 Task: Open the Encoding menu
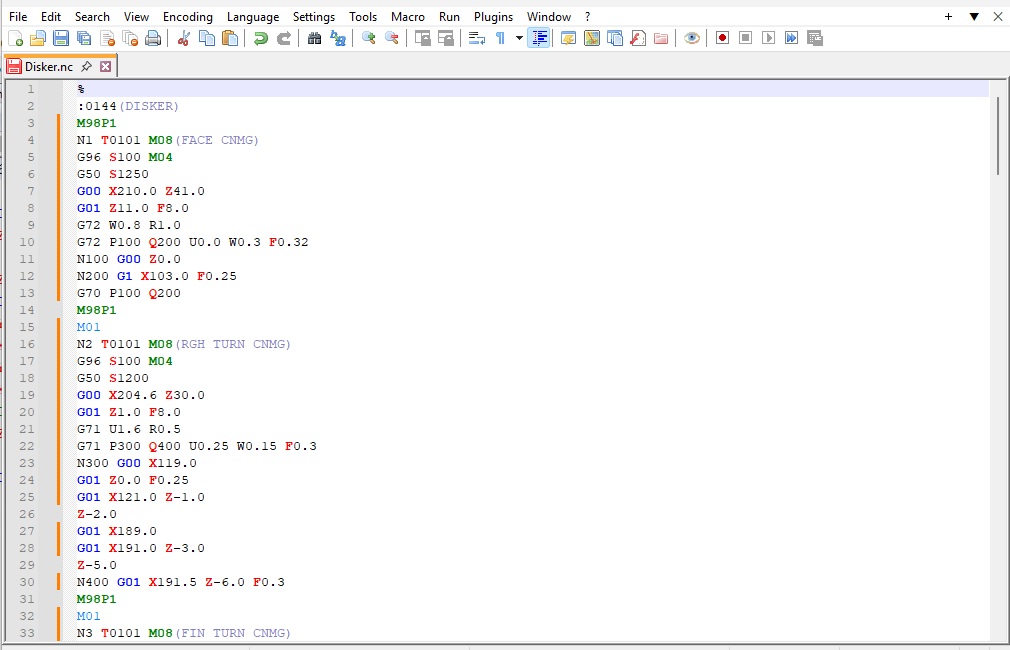(x=188, y=16)
